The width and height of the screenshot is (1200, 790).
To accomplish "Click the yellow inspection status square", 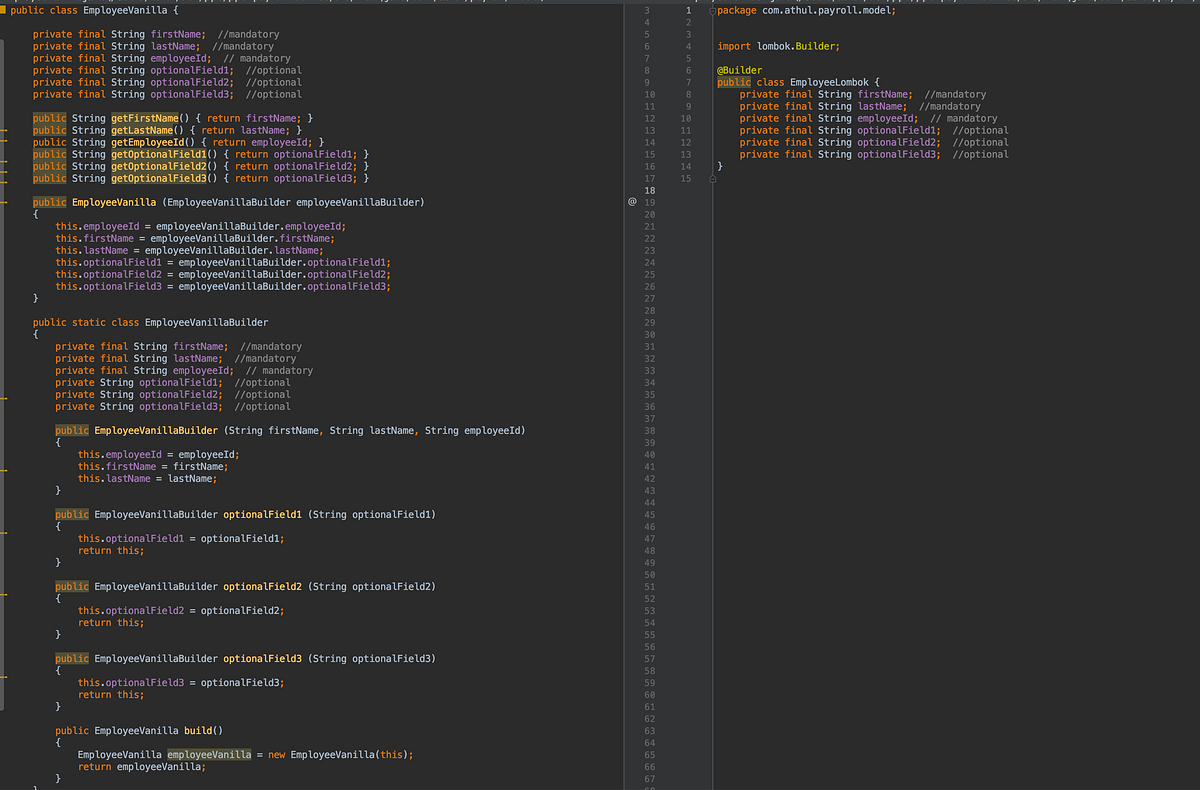I will (4, 10).
